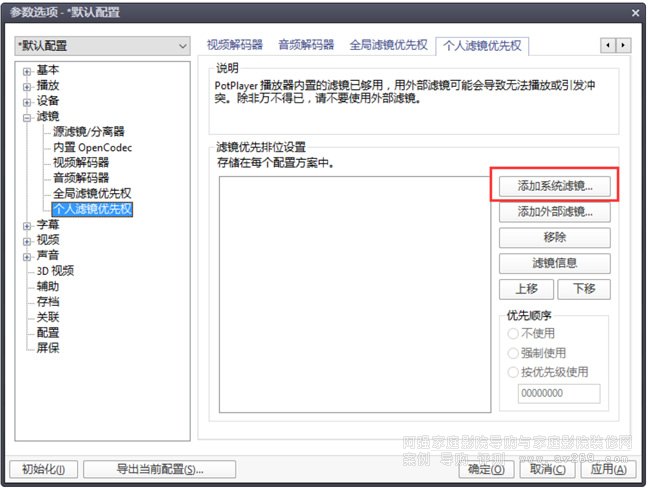The width and height of the screenshot is (650, 490).
Task: Switch to the 视频解码器 tab
Action: 235,45
